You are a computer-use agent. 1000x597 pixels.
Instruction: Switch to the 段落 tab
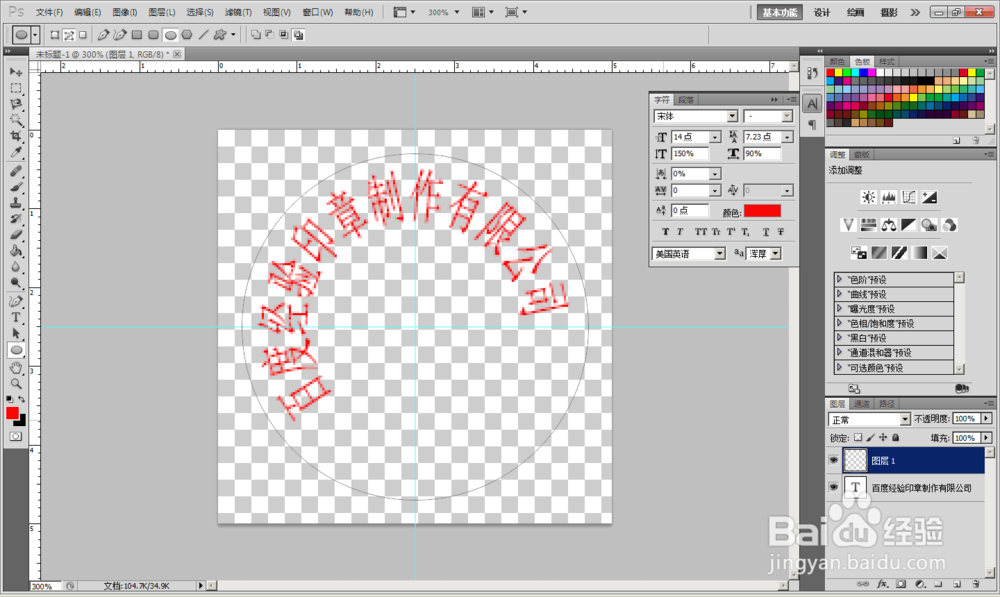(686, 100)
